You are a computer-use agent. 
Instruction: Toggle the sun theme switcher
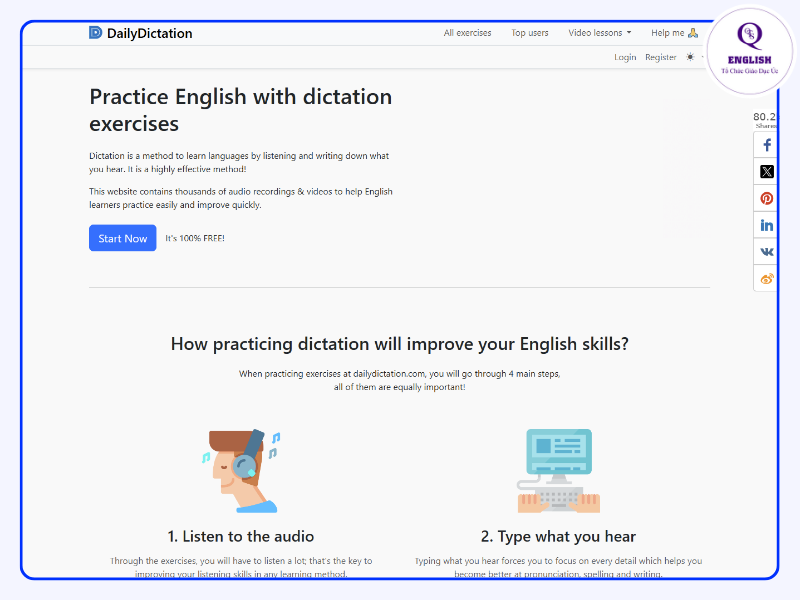coord(690,57)
